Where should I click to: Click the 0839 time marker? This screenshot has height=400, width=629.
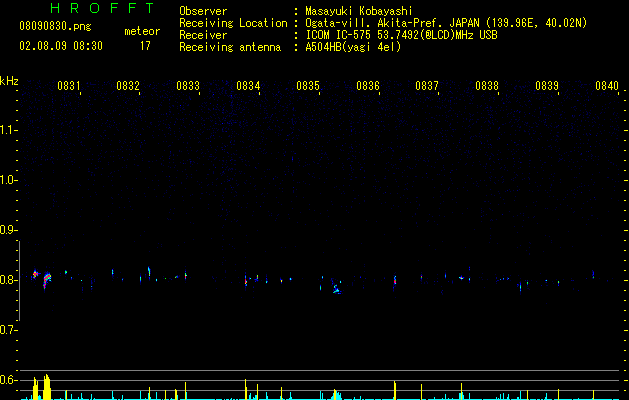click(x=547, y=85)
